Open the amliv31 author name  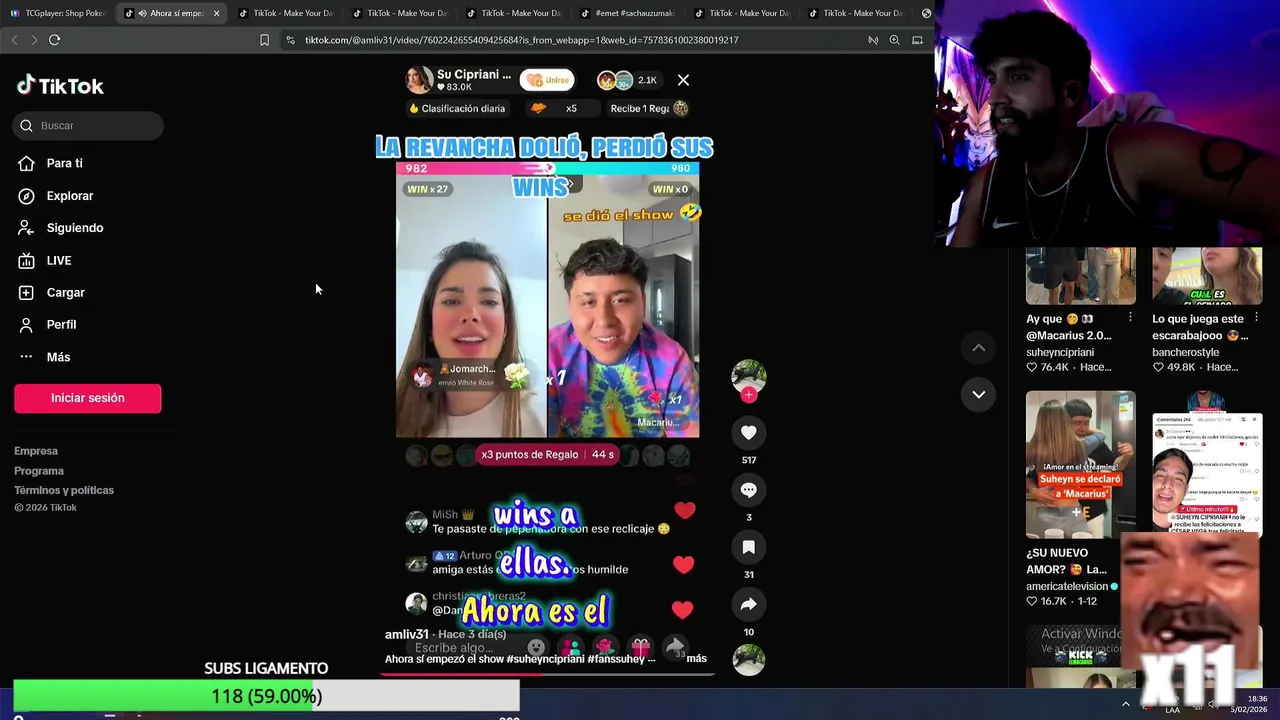[x=406, y=634]
